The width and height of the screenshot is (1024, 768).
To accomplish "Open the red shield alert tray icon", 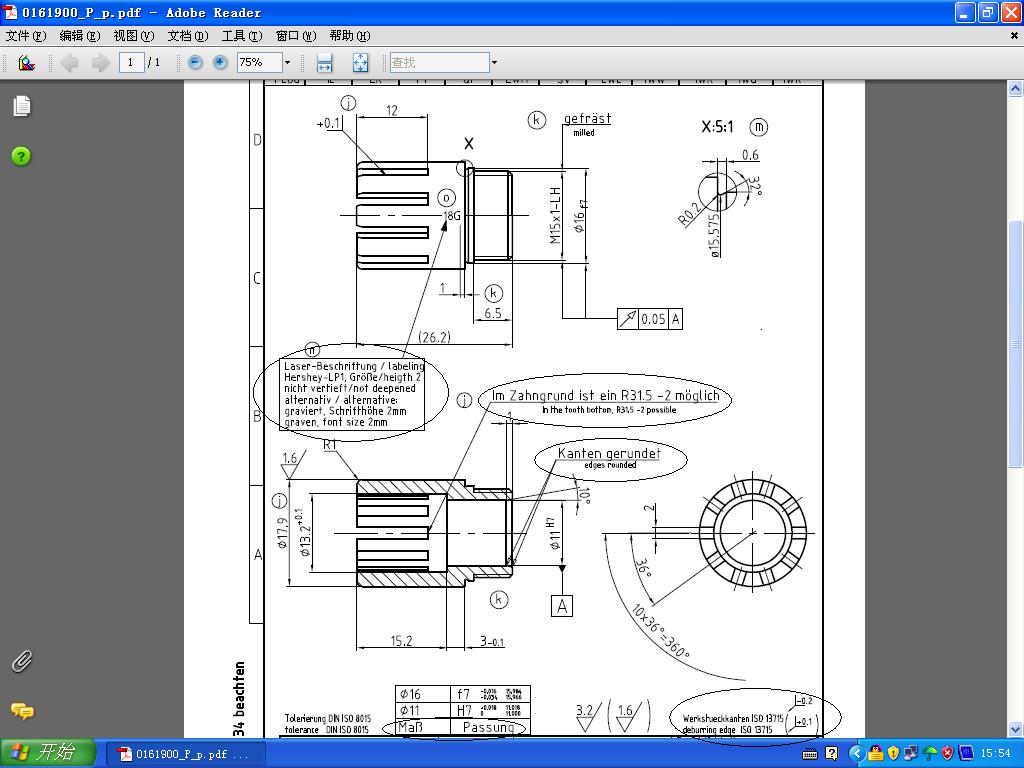I will (x=947, y=754).
